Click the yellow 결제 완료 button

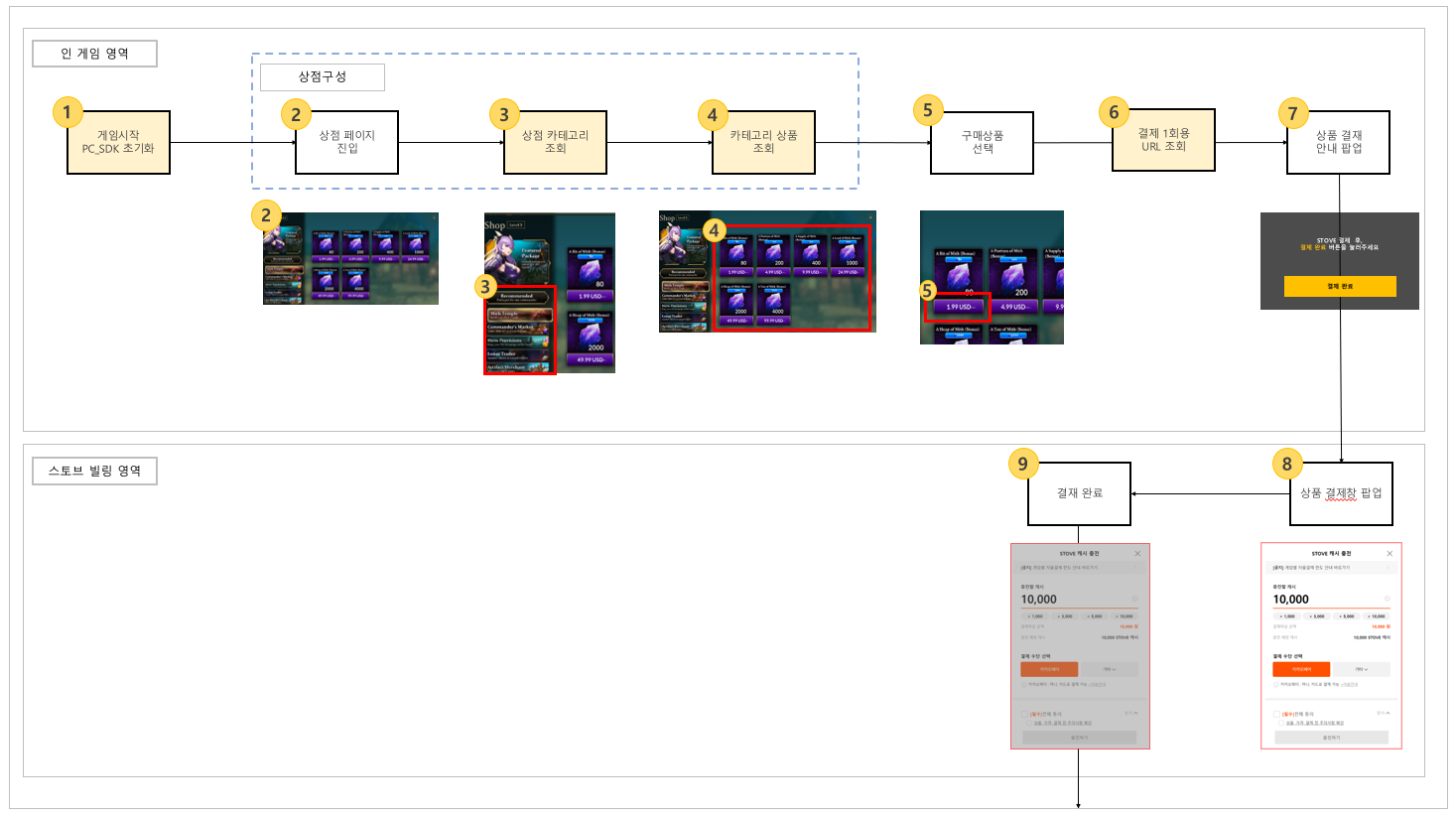[x=1340, y=286]
